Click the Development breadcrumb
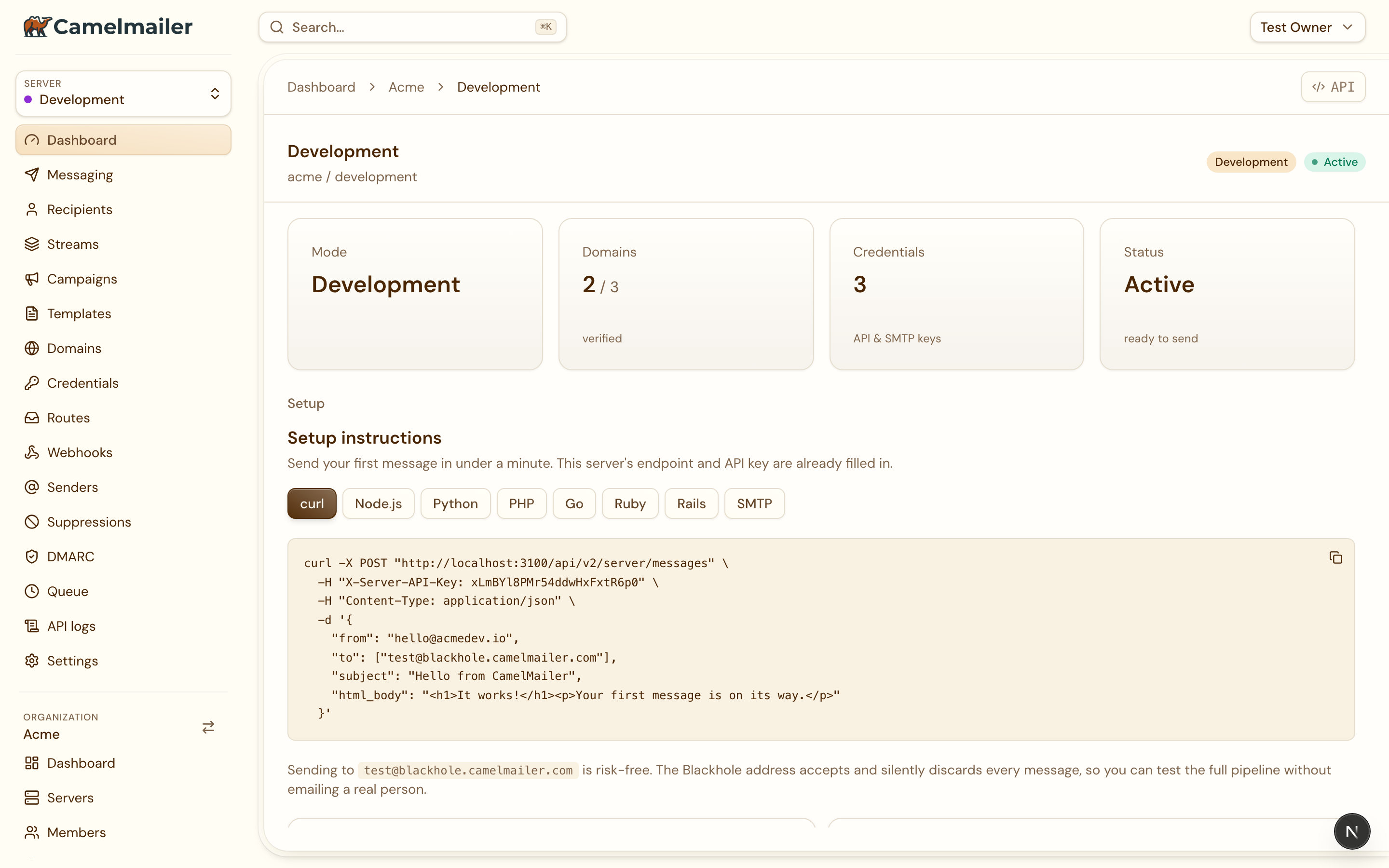1389x868 pixels. (498, 87)
